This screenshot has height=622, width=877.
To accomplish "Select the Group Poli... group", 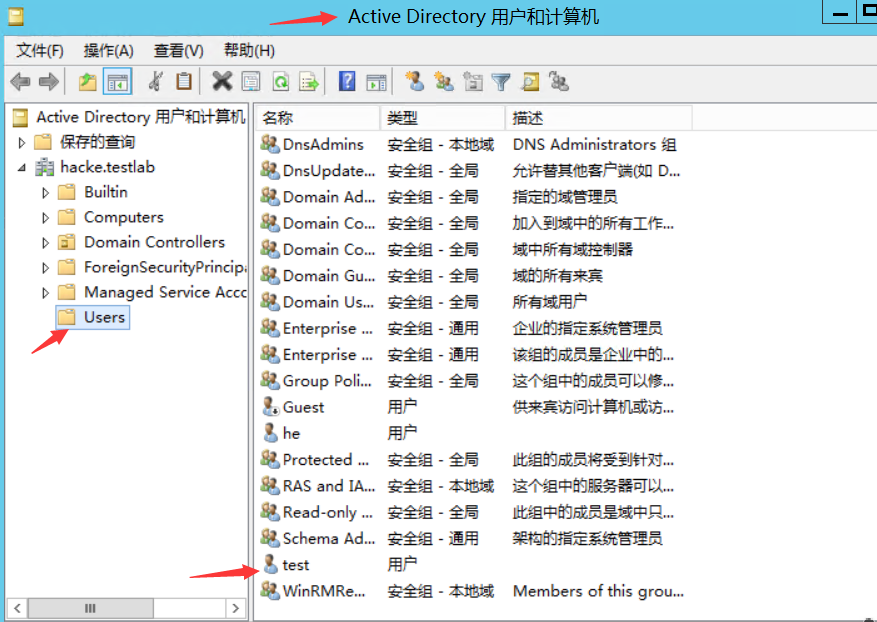I will click(327, 381).
